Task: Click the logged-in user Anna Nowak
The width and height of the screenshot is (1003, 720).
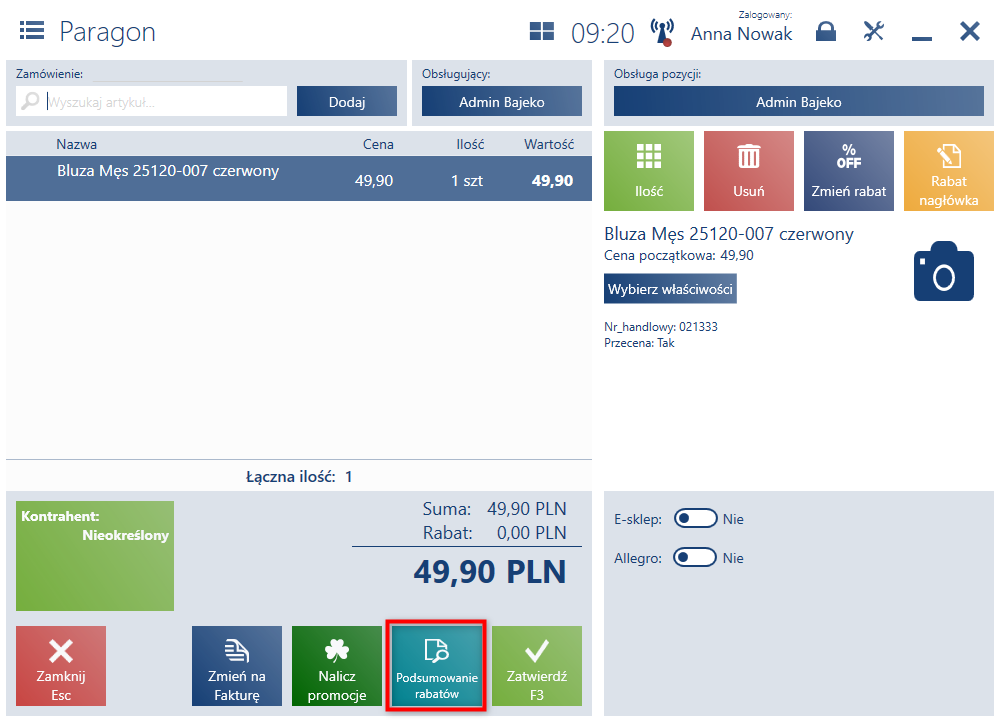Action: point(741,33)
